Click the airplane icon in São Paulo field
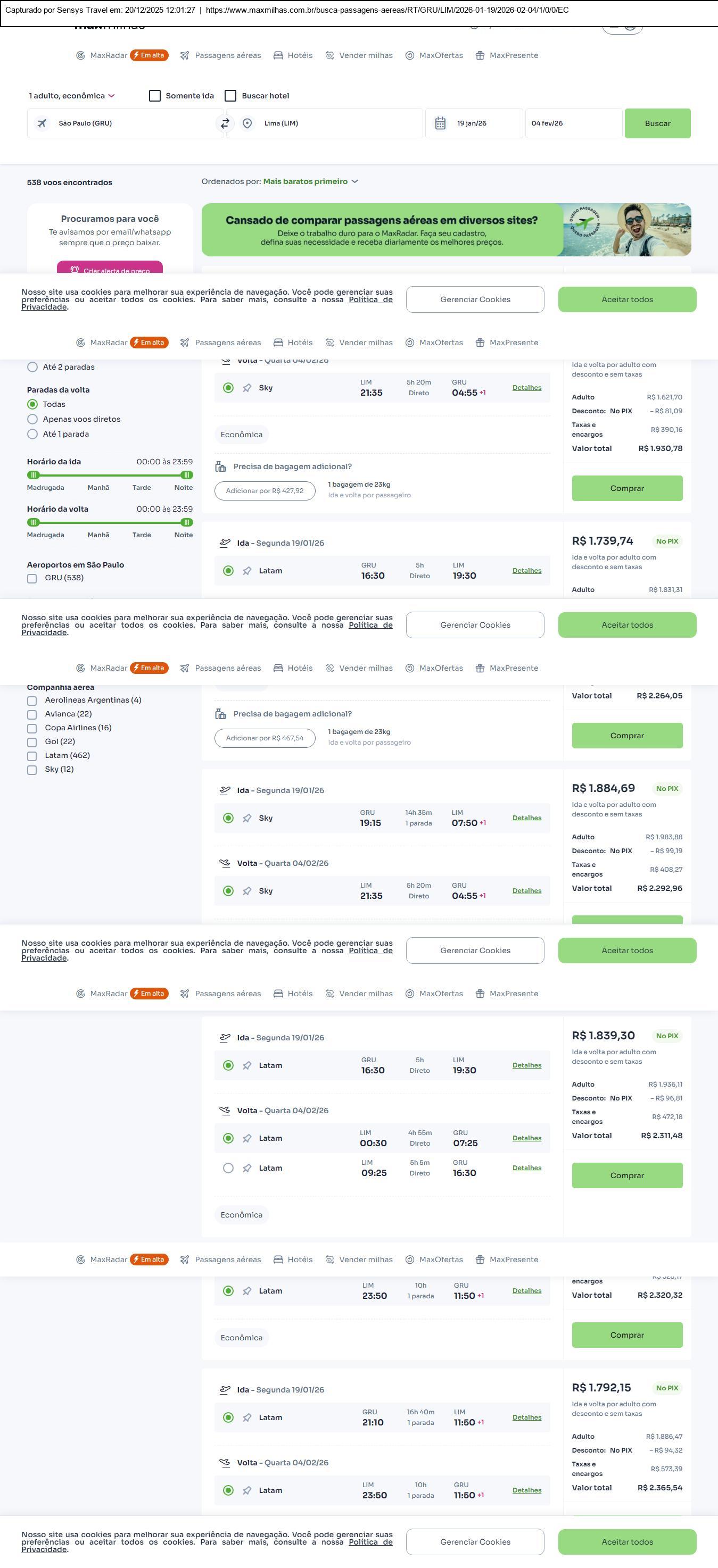The width and height of the screenshot is (718, 1568). coord(42,123)
